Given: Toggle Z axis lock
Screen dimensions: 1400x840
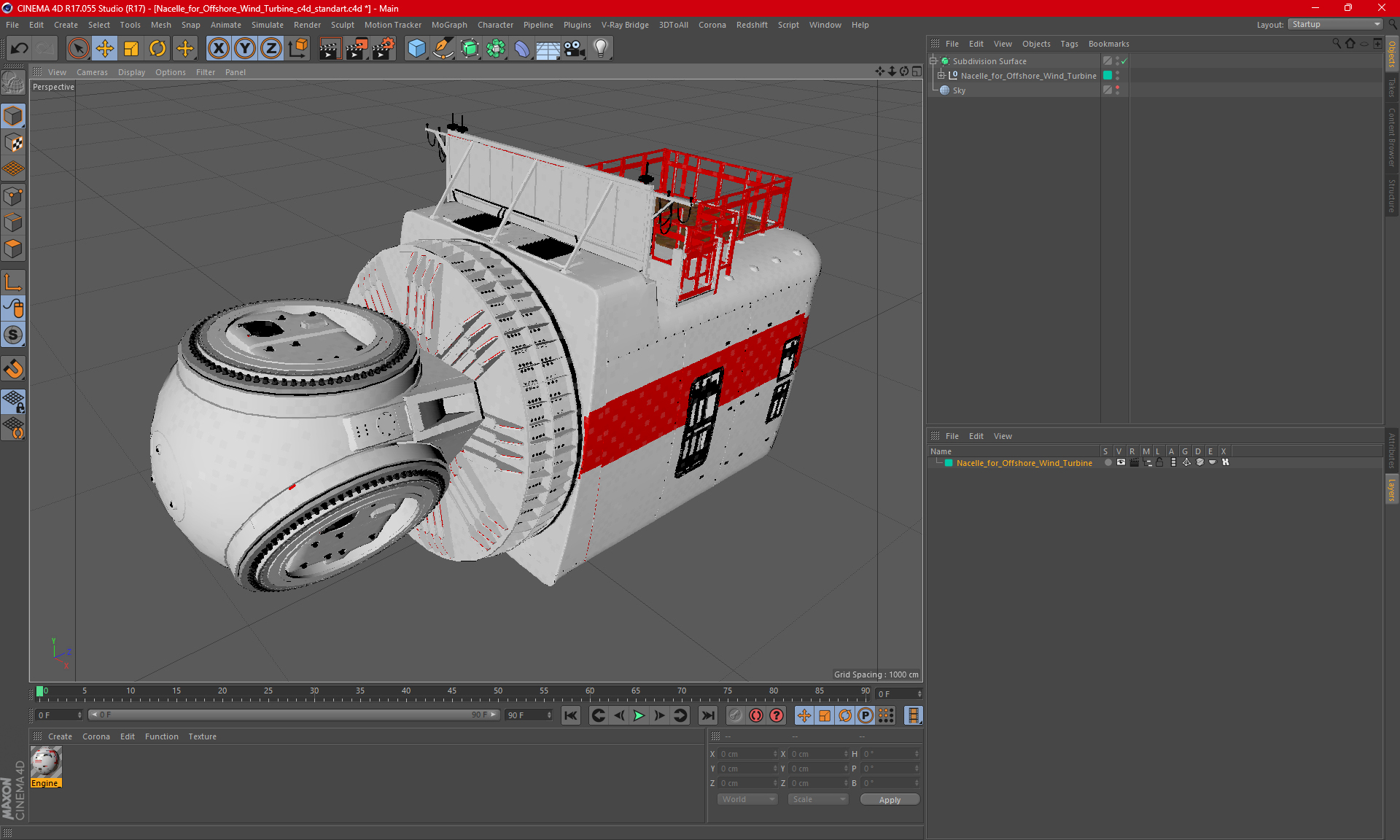Looking at the screenshot, I should [x=271, y=49].
